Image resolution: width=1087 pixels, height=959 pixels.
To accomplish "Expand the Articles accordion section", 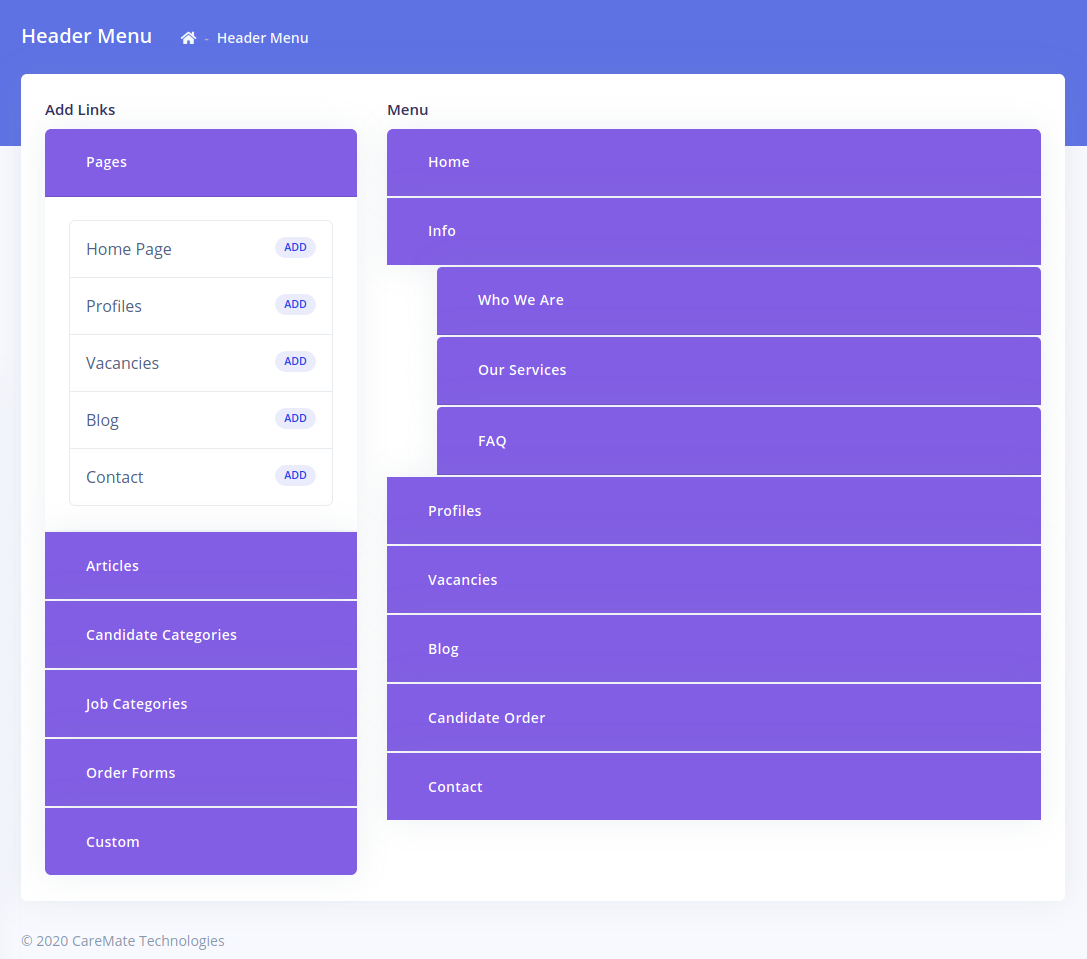I will coord(200,566).
